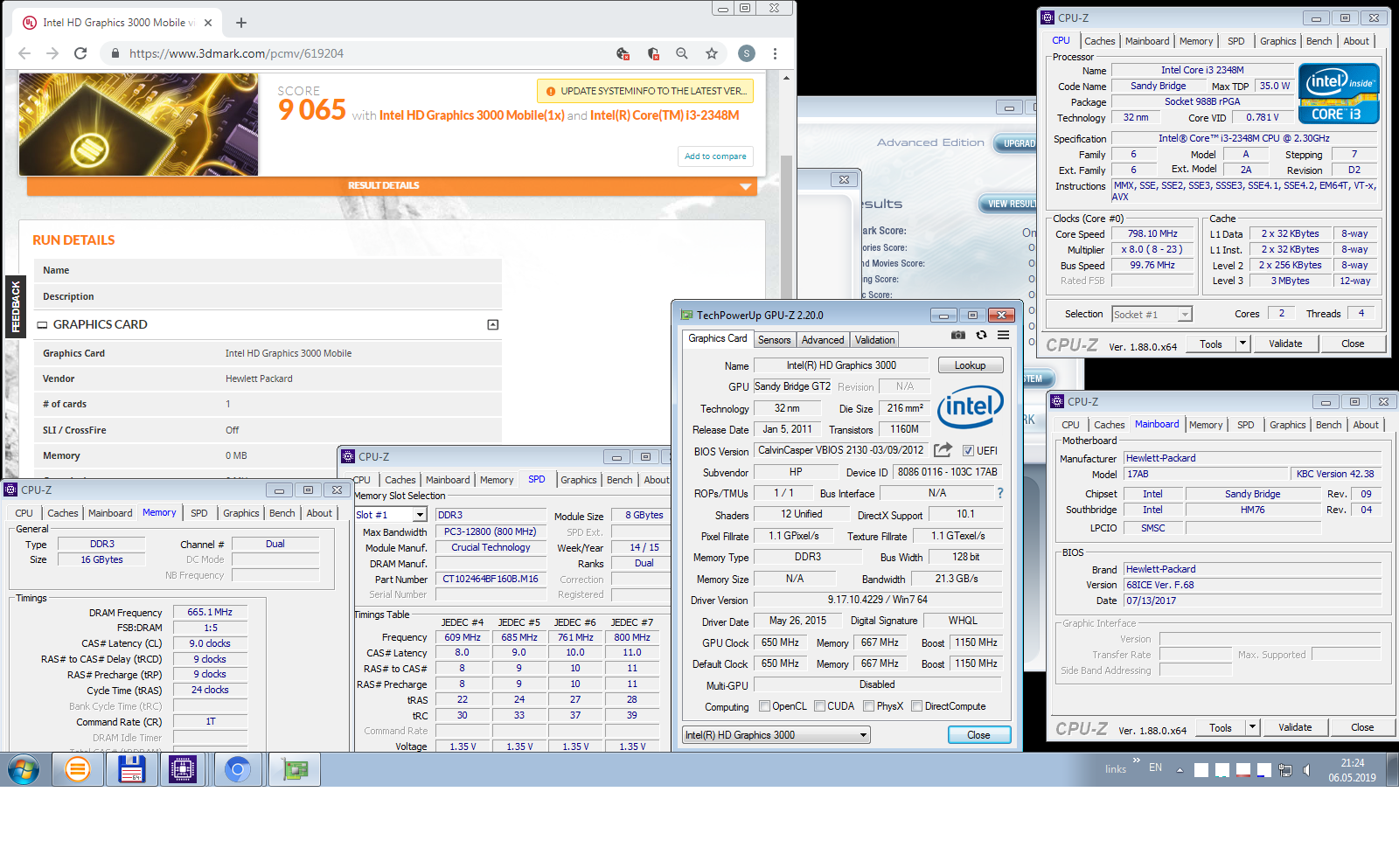The height and width of the screenshot is (868, 1399).
Task: Click 9 065 score value
Action: pyautogui.click(x=312, y=110)
